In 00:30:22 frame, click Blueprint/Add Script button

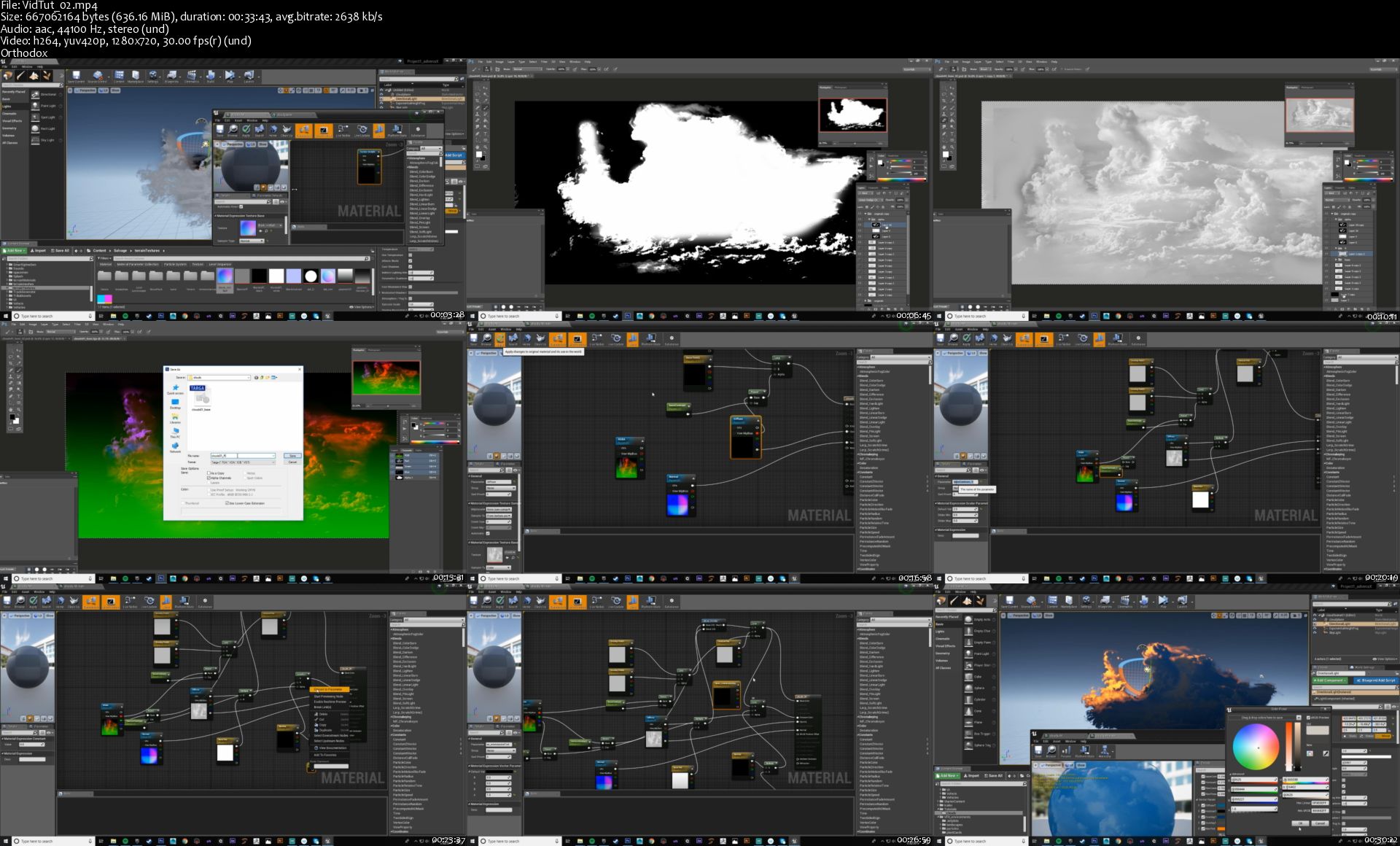pyautogui.click(x=1377, y=680)
